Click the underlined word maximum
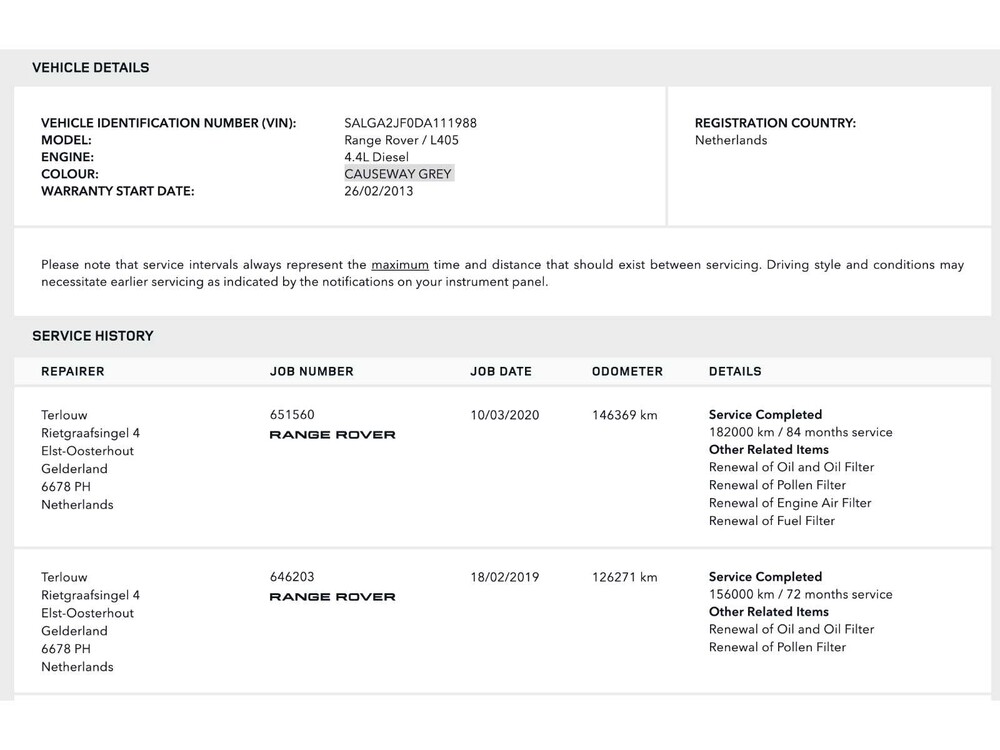The width and height of the screenshot is (1000, 750). pos(400,265)
